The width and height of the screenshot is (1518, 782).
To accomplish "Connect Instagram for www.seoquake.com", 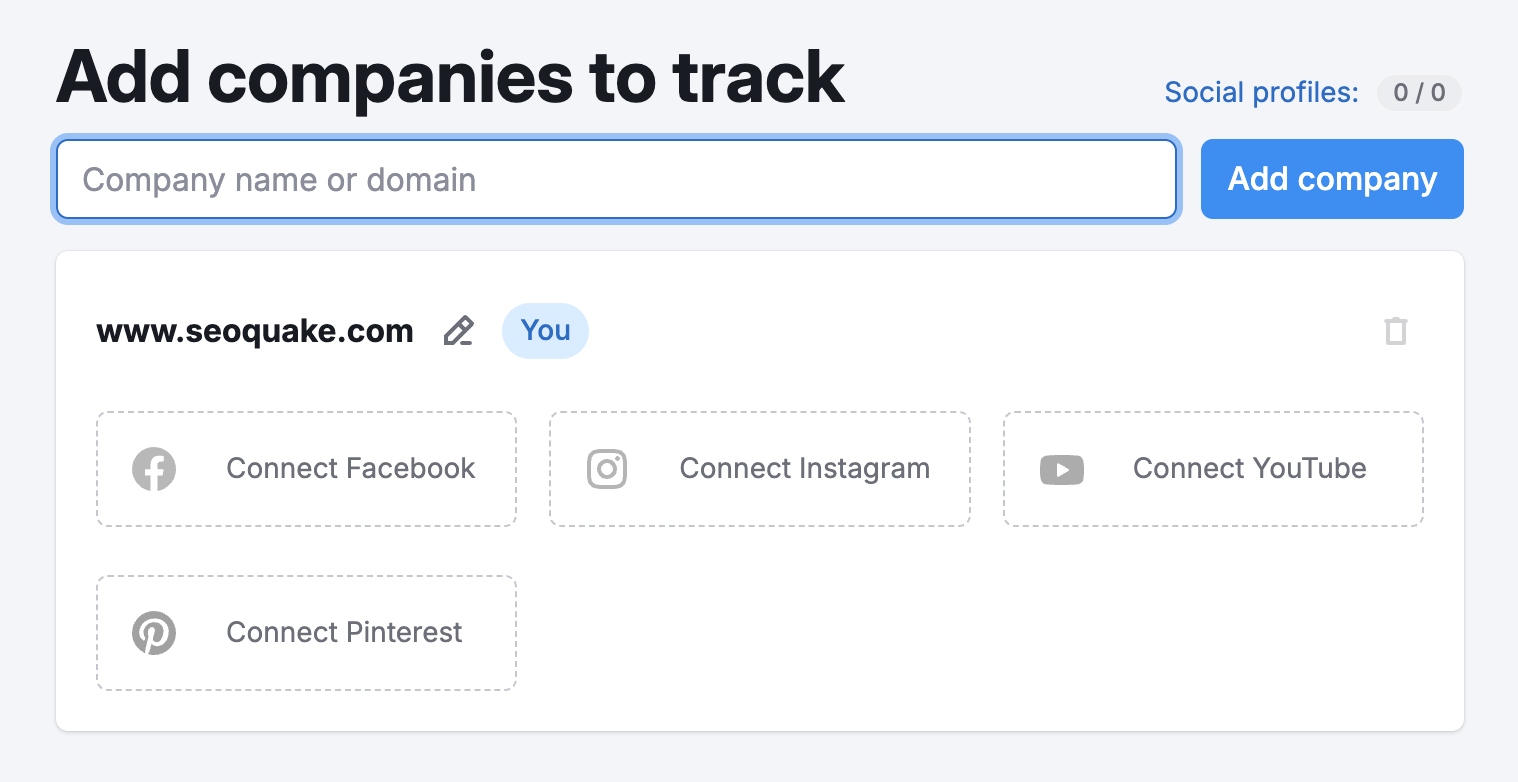I will tap(759, 468).
